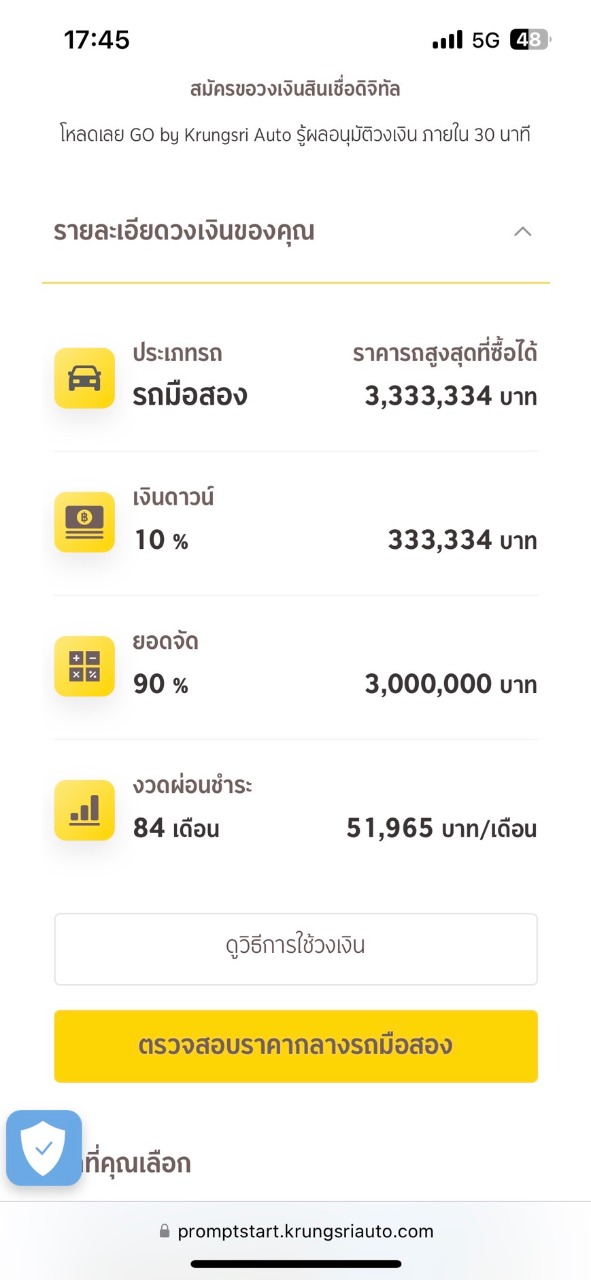Collapse the รายละเอียดวงเงินของคุณ section chevron
Viewport: 591px width, 1280px height.
[522, 232]
